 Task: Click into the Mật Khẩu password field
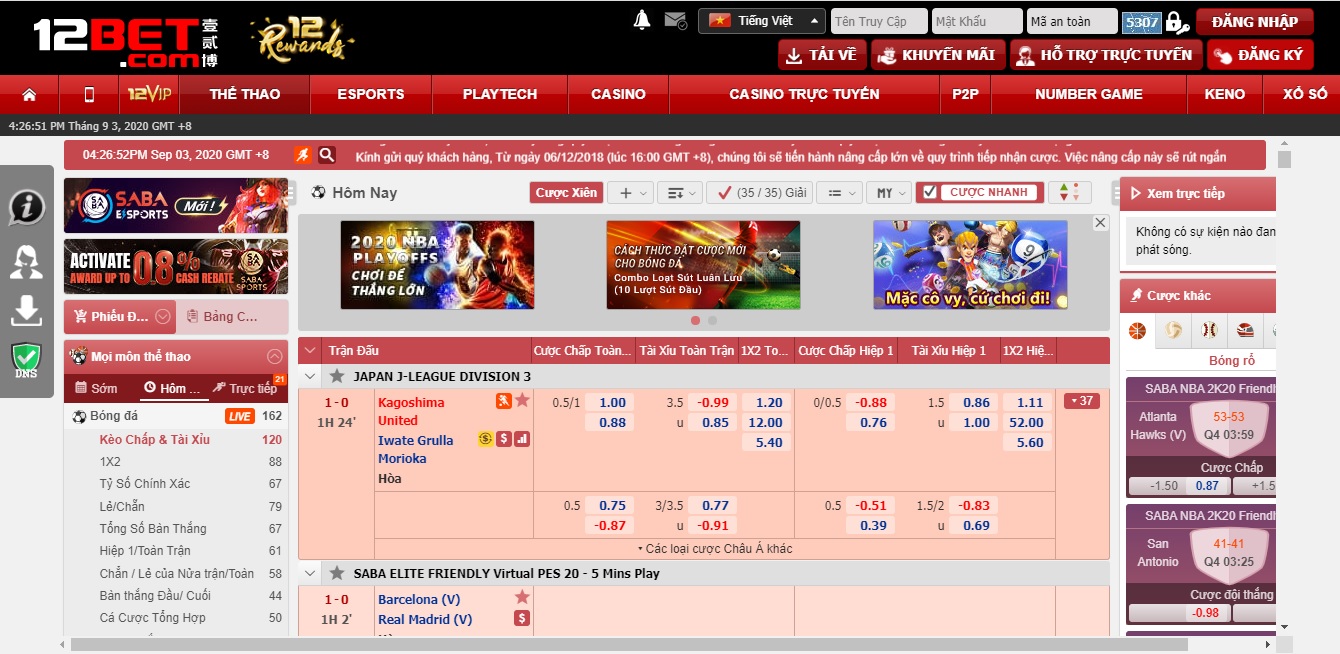(x=976, y=21)
